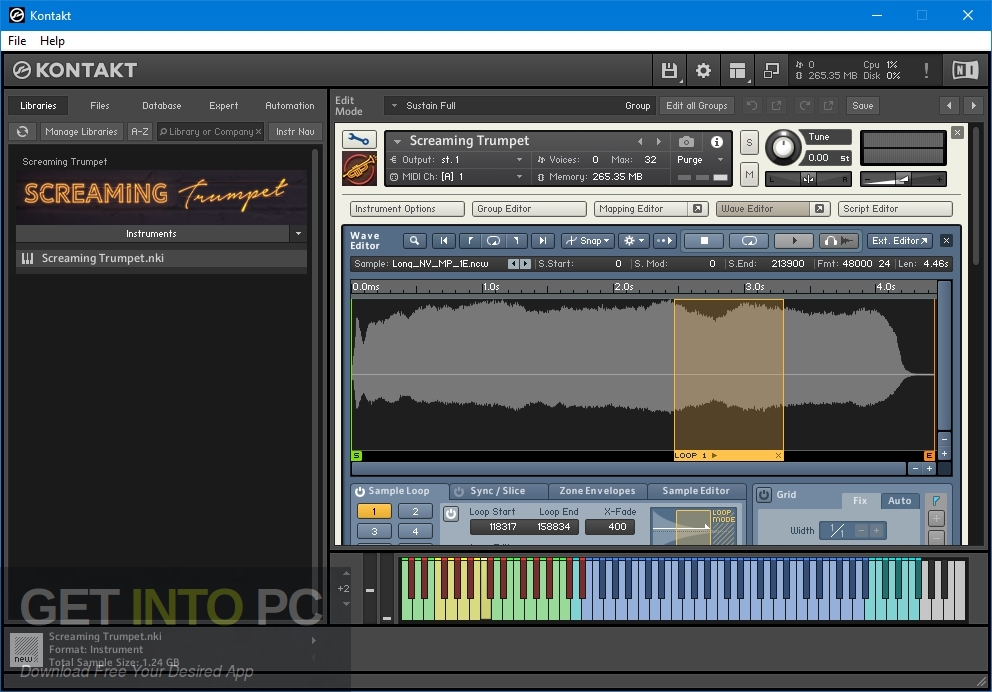Click the pan slider between L and R
Image resolution: width=992 pixels, height=692 pixels.
[808, 179]
